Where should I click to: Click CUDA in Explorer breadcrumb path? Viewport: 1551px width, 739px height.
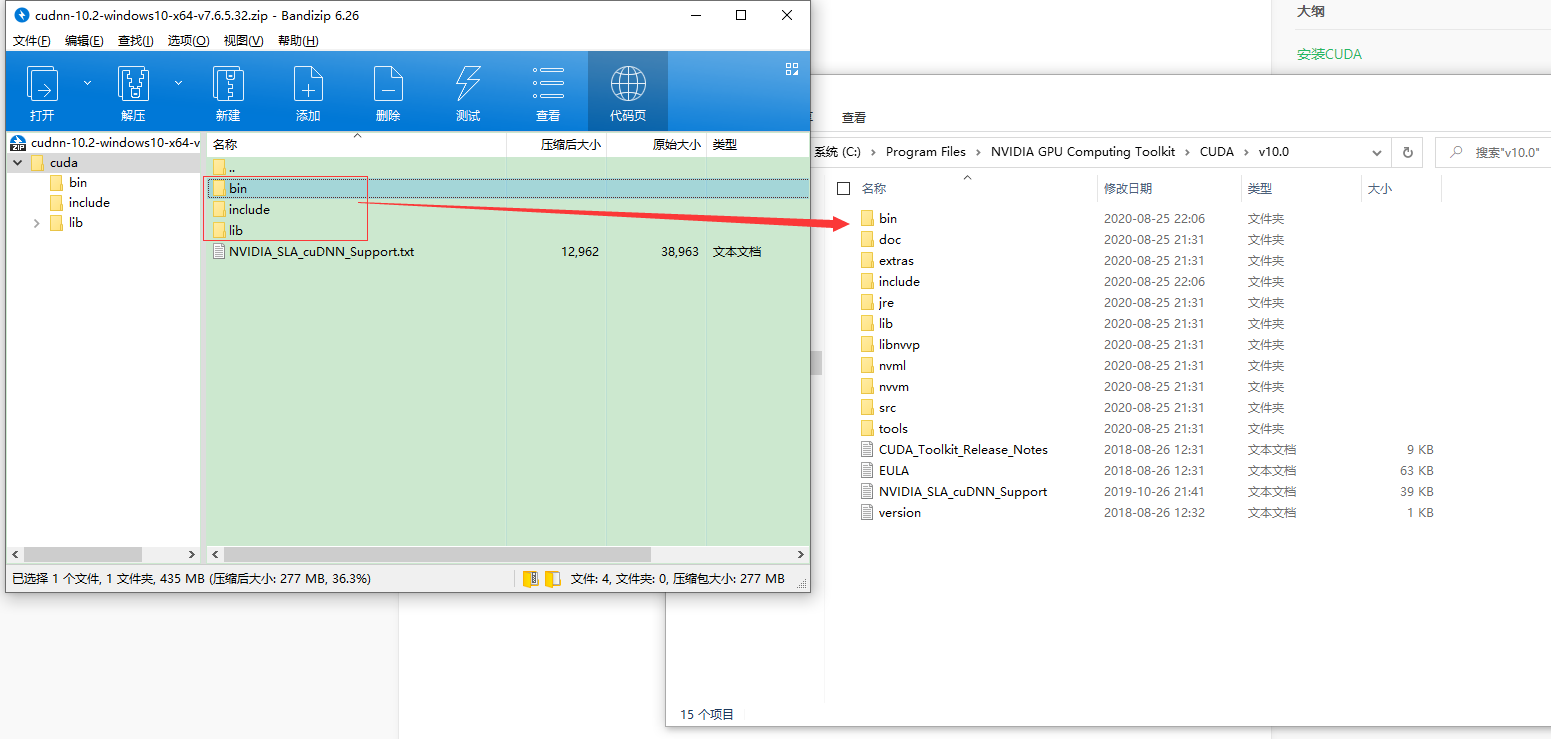click(x=1217, y=152)
